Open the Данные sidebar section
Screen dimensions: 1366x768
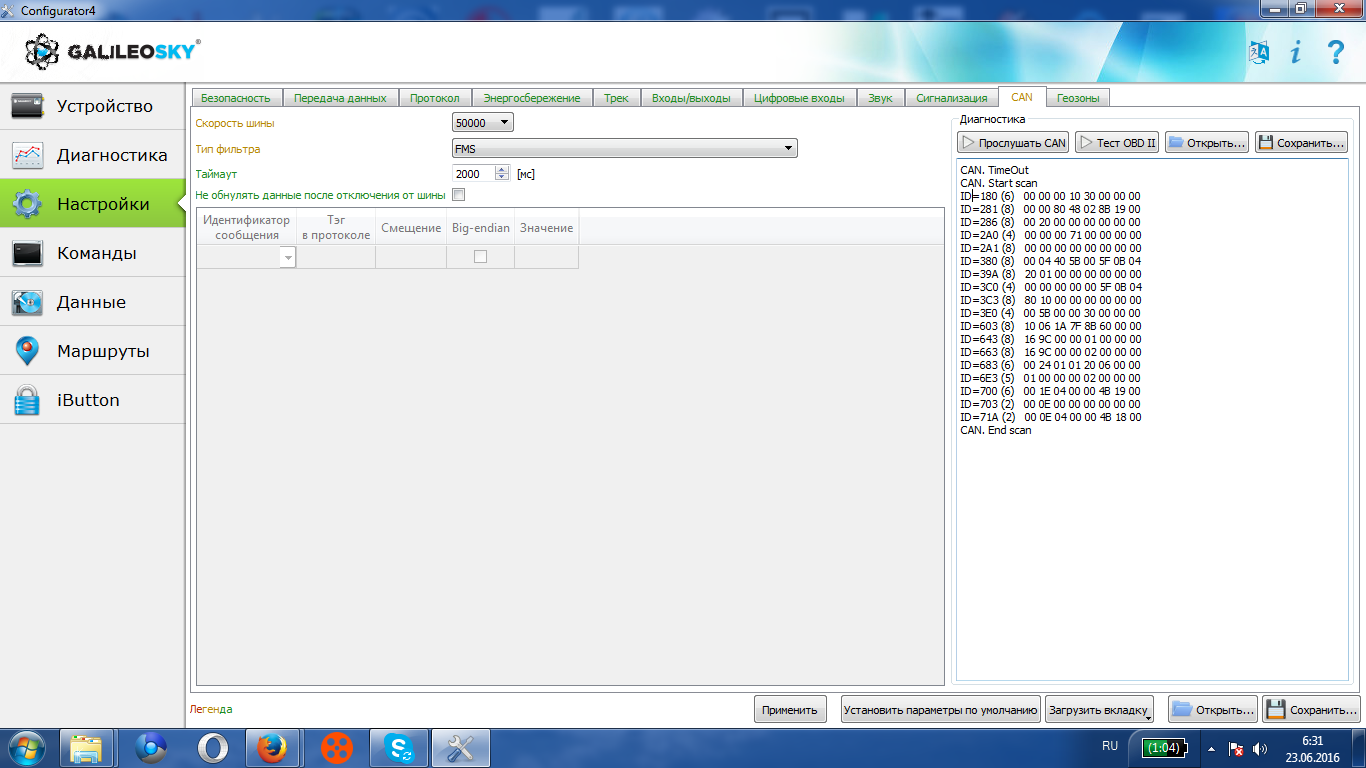[x=93, y=302]
